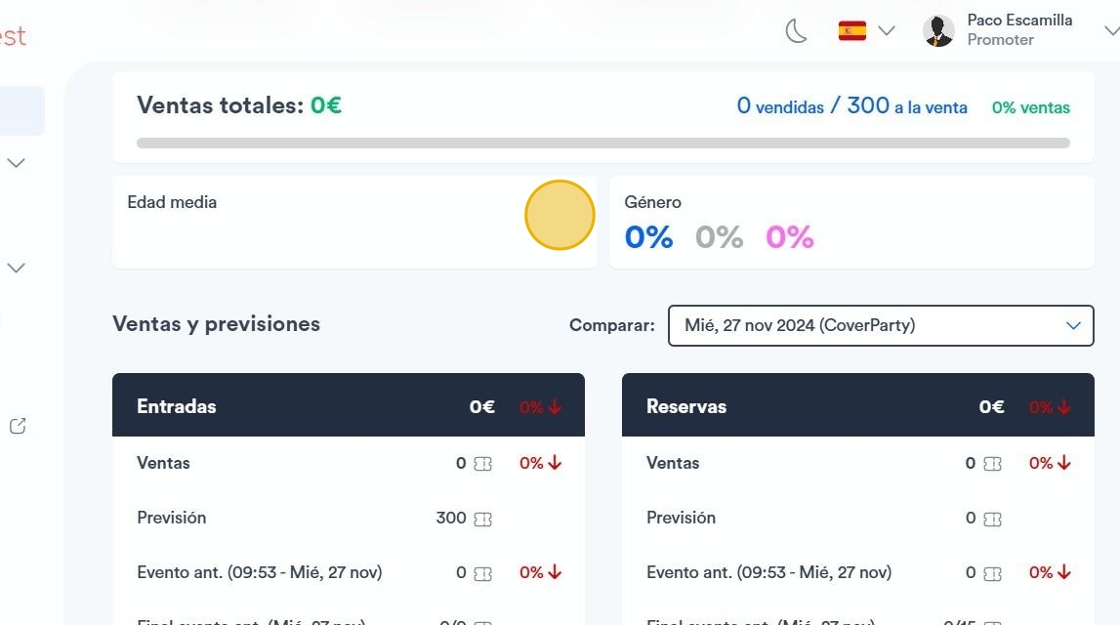Click the gray 0% gender percentage
This screenshot has width=1120, height=625.
tap(719, 237)
